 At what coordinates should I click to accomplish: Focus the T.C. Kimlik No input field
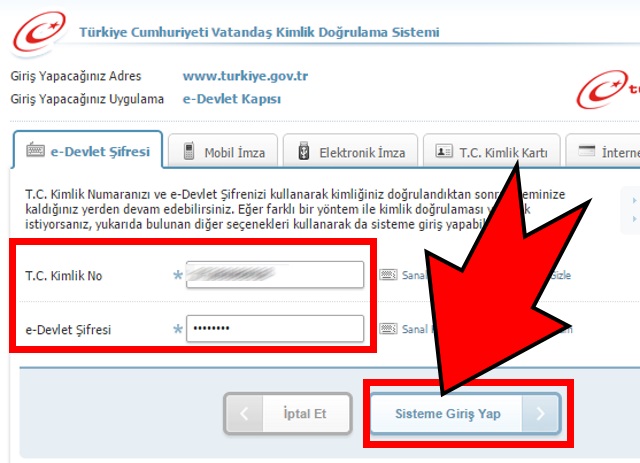pyautogui.click(x=275, y=275)
